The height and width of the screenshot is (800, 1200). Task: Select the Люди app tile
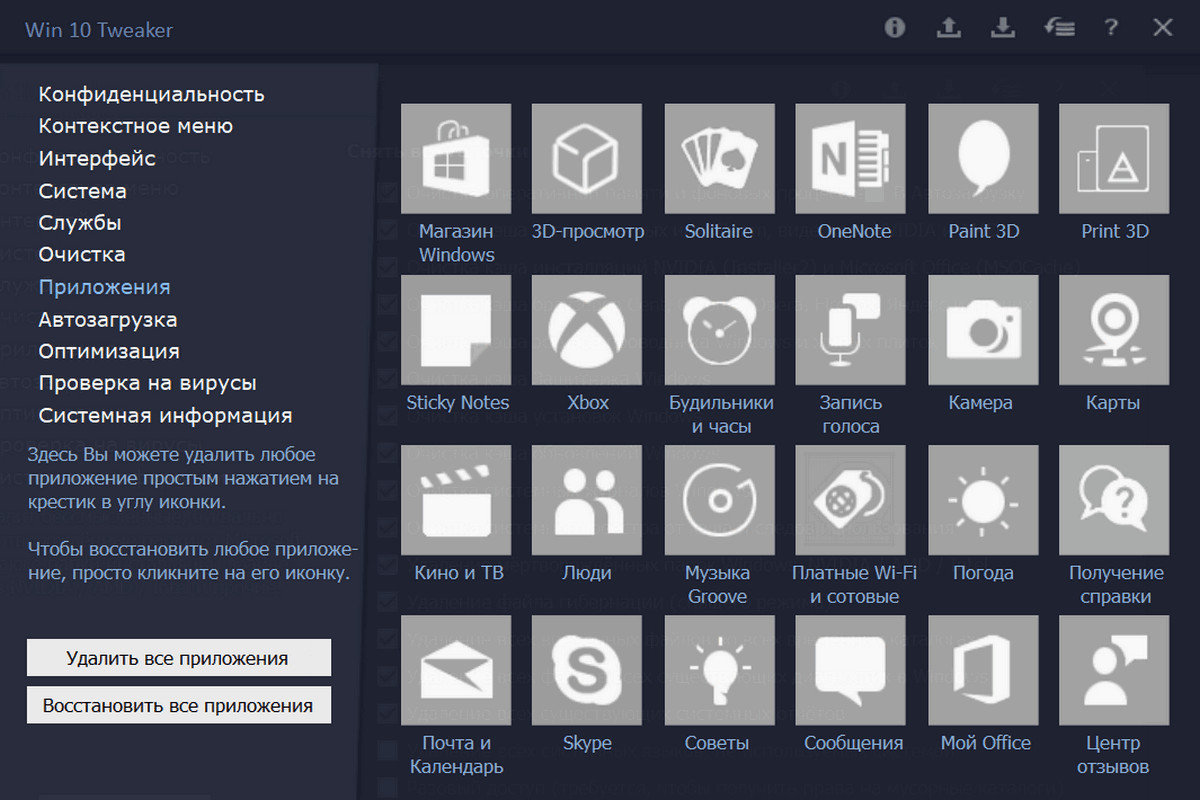588,501
